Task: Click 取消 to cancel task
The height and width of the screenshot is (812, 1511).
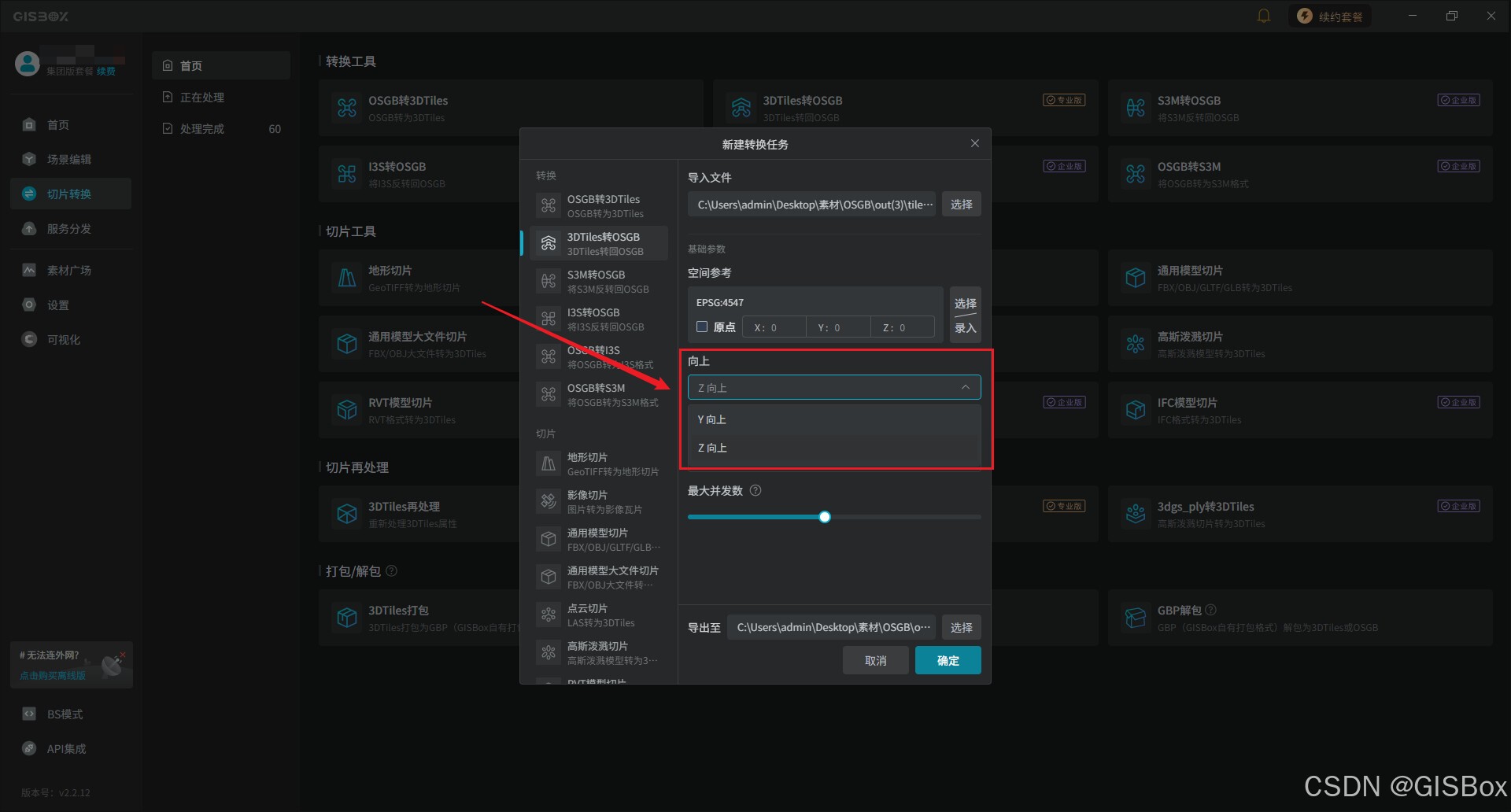Action: [x=876, y=660]
